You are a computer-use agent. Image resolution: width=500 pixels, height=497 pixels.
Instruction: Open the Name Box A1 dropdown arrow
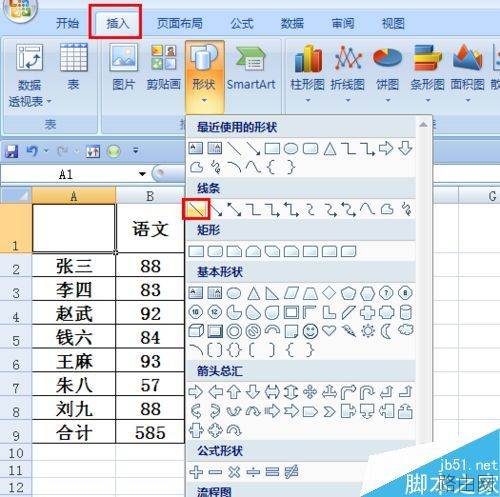coord(142,174)
